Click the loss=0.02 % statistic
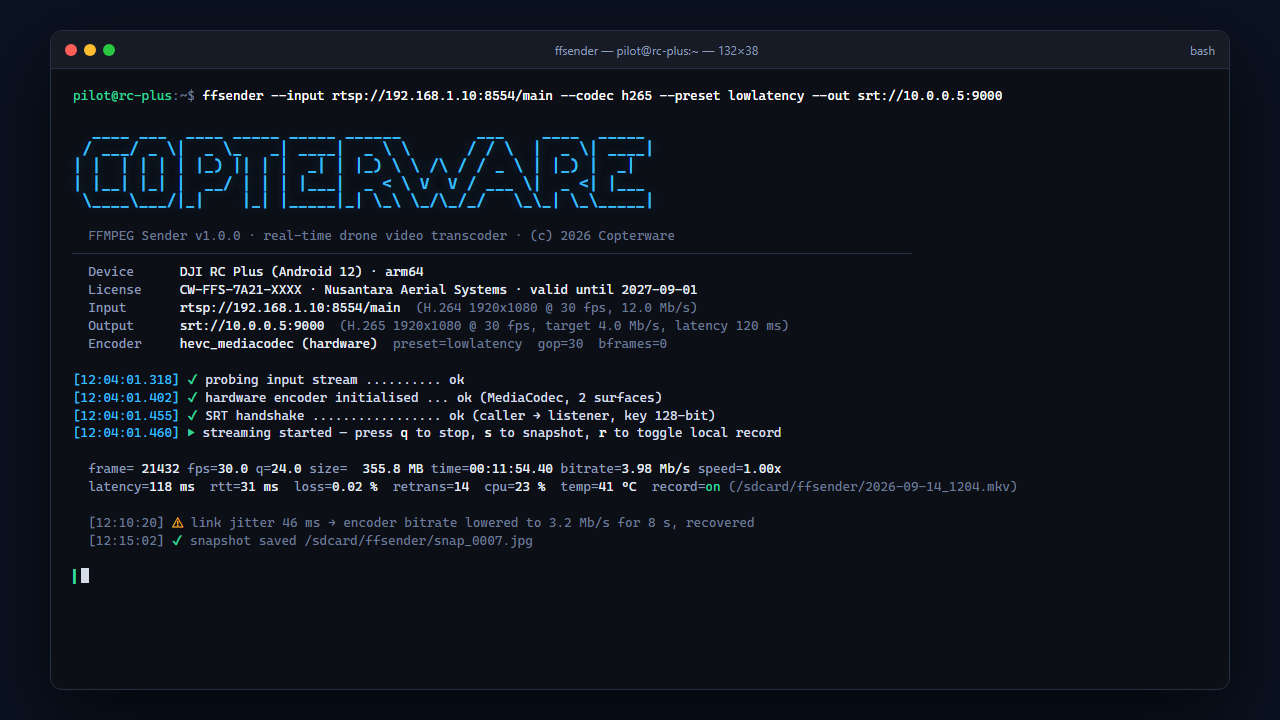 click(x=336, y=487)
